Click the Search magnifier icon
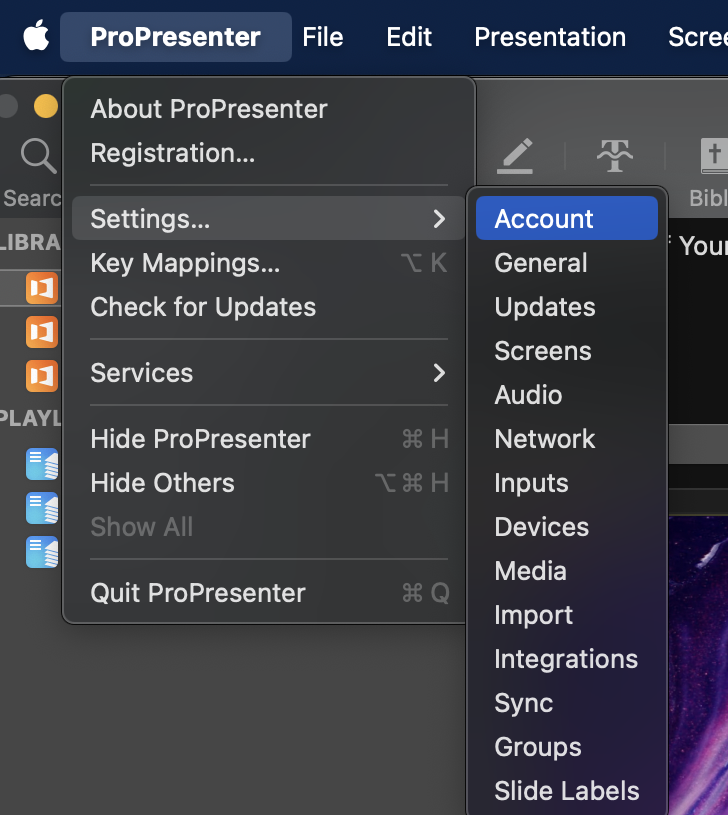This screenshot has width=728, height=815. [38, 155]
